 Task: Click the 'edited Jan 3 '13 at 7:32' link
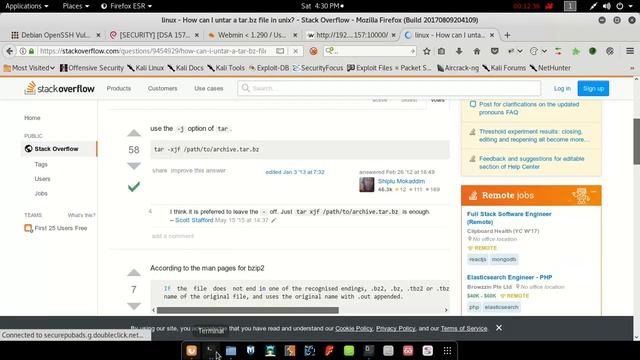[x=295, y=172]
